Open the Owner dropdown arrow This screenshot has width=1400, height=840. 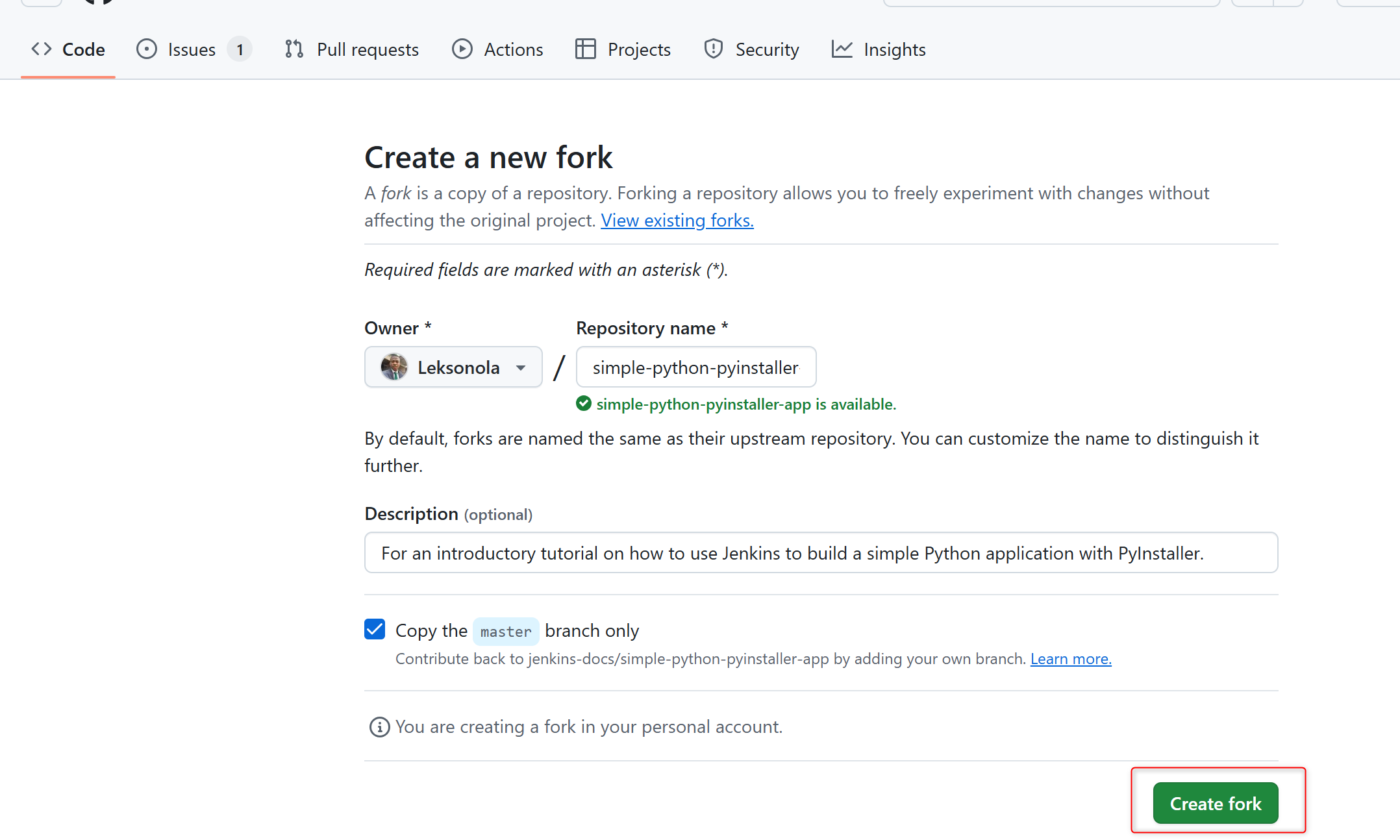(x=521, y=368)
